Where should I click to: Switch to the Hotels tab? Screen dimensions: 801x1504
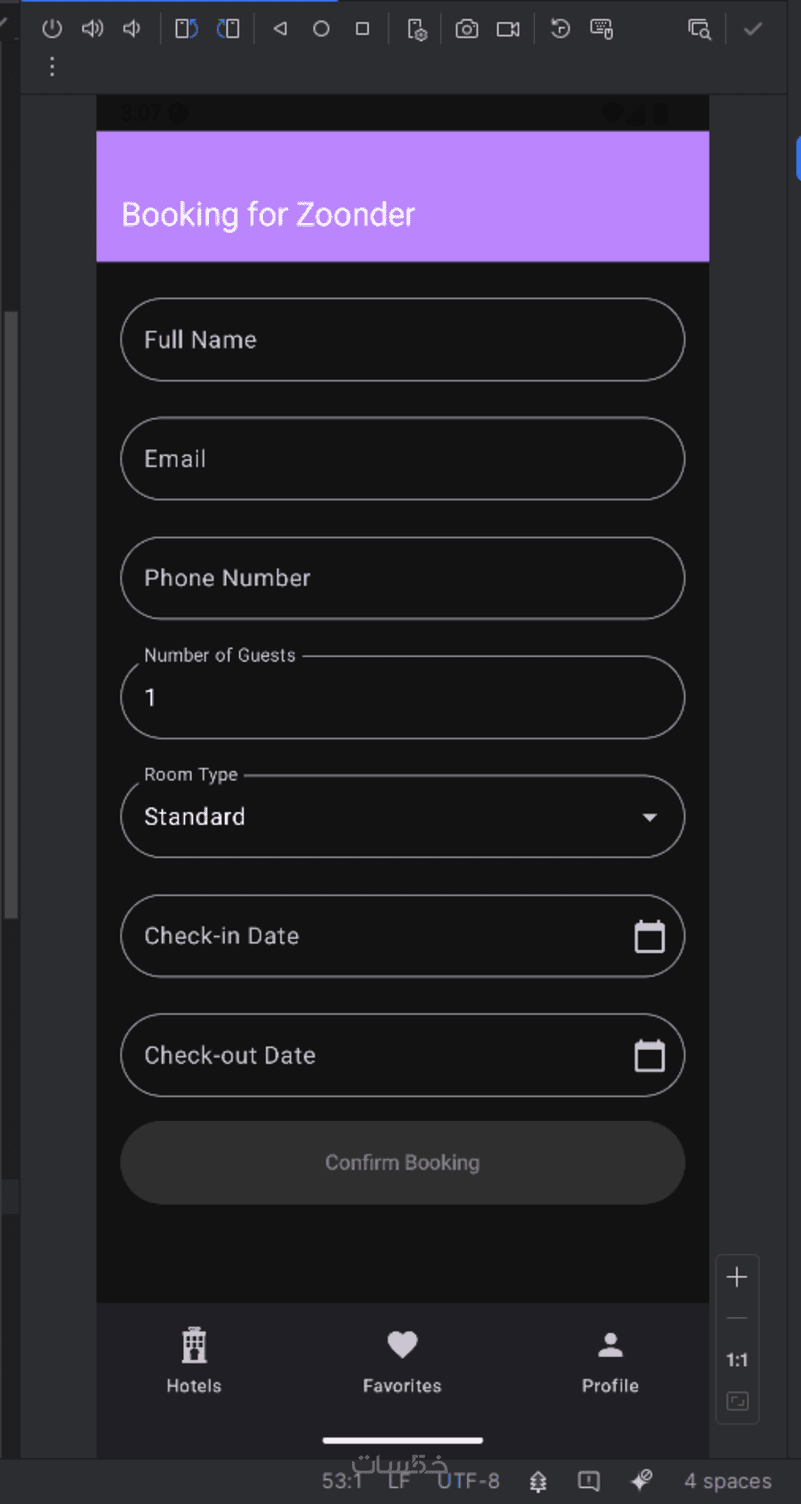pyautogui.click(x=194, y=1360)
